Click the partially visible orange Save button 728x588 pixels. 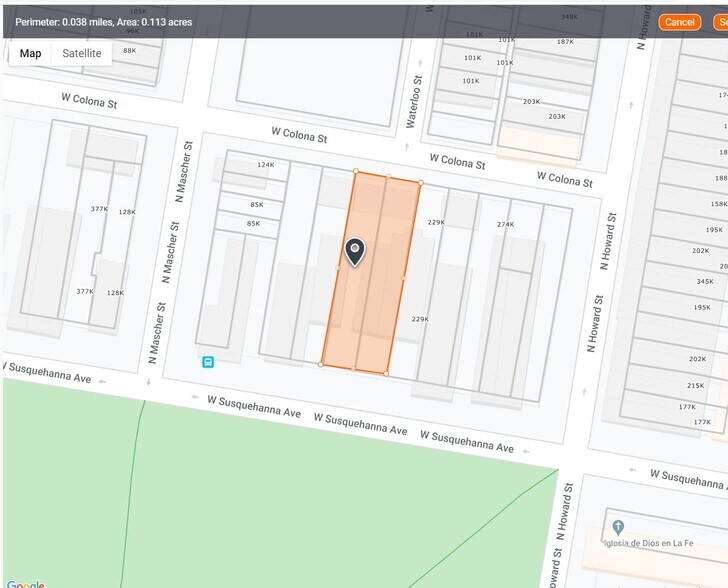(720, 22)
